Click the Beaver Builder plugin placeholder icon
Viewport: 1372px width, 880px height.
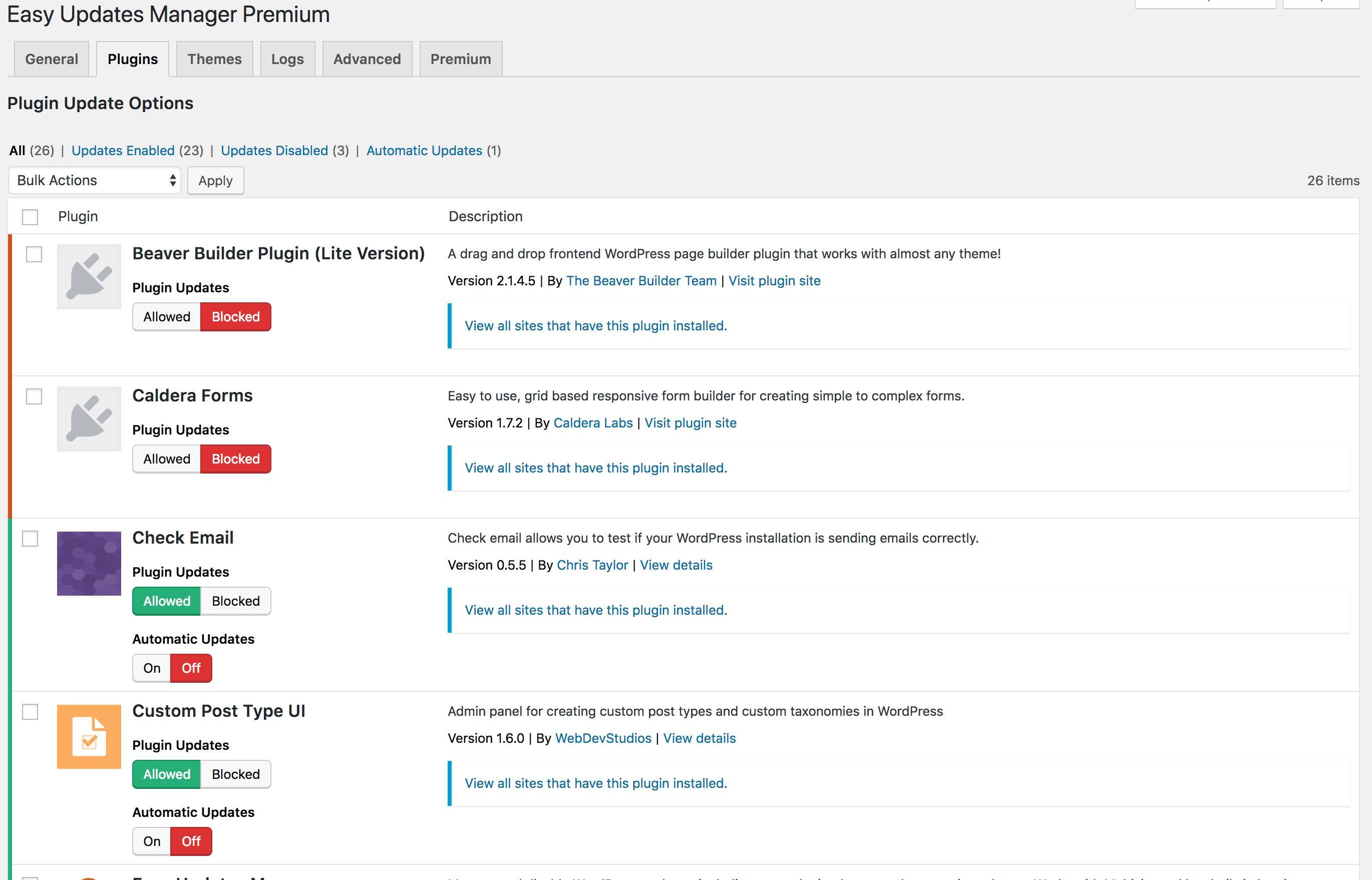[89, 277]
